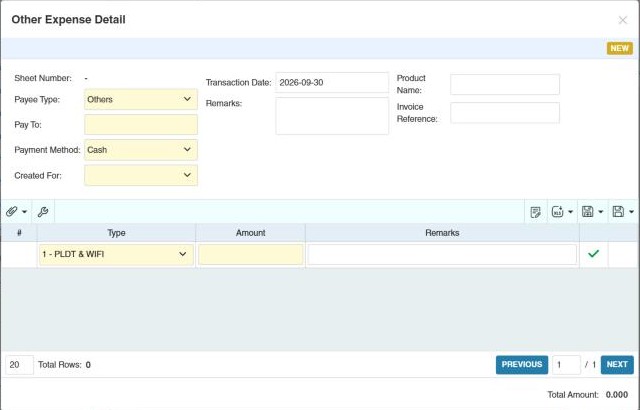Click the page number field
This screenshot has height=410, width=640.
[x=566, y=365]
